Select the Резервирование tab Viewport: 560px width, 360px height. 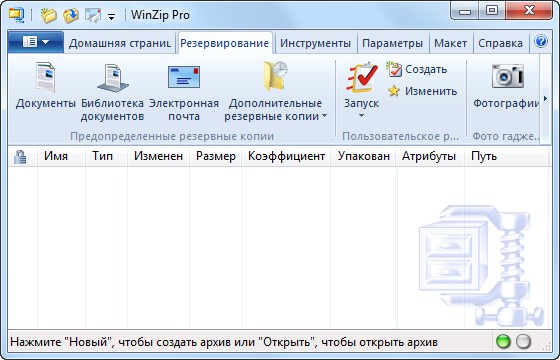(x=225, y=43)
